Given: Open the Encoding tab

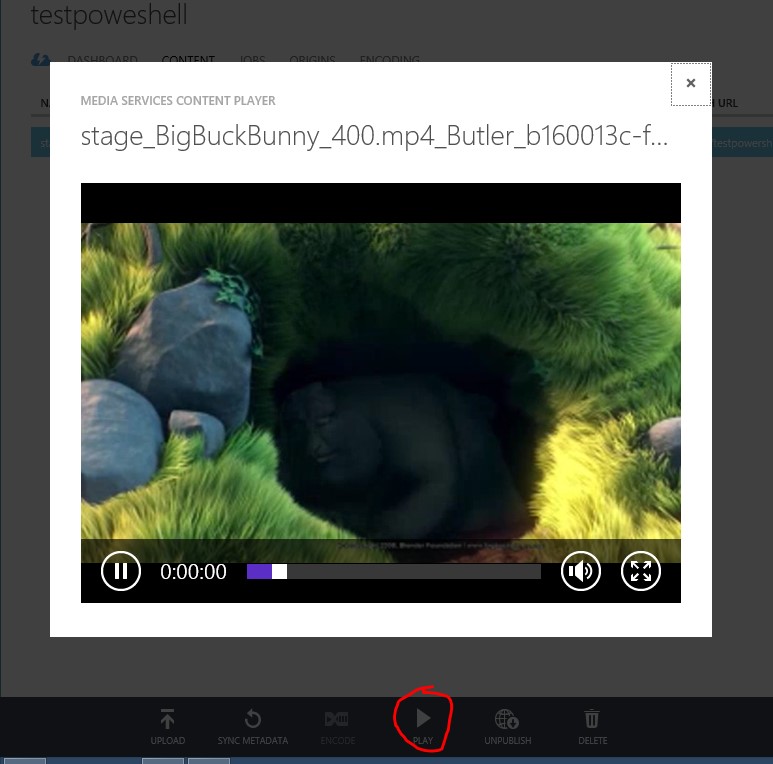Looking at the screenshot, I should pos(389,60).
